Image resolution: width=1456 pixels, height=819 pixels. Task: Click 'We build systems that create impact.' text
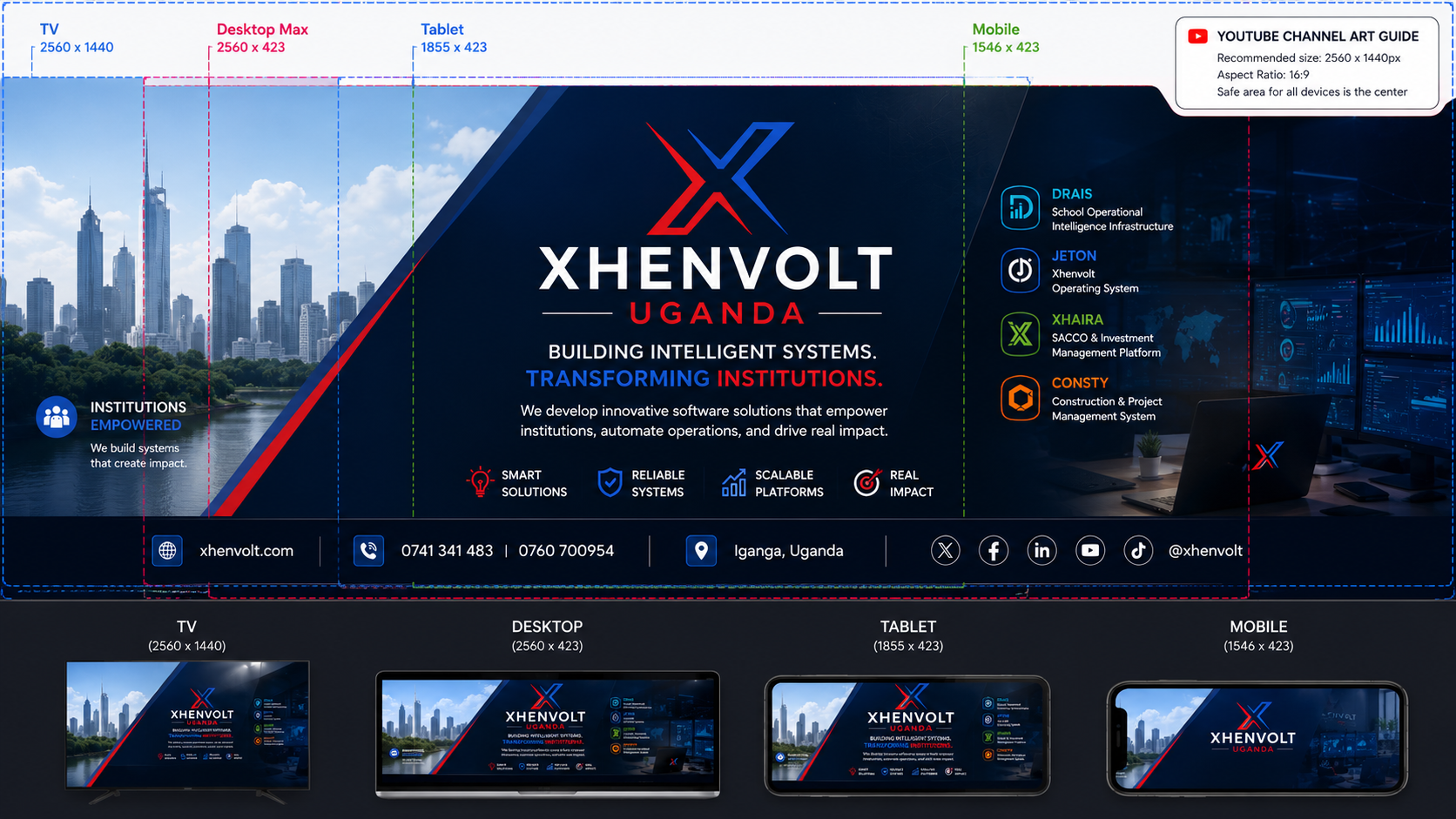click(138, 456)
